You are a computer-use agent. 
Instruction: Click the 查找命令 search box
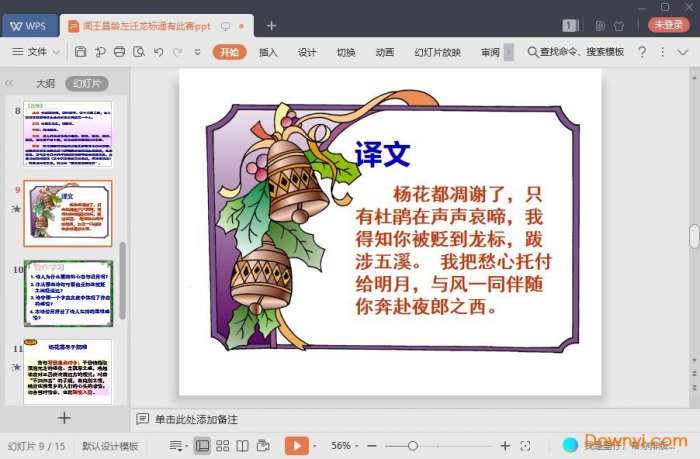coord(576,52)
